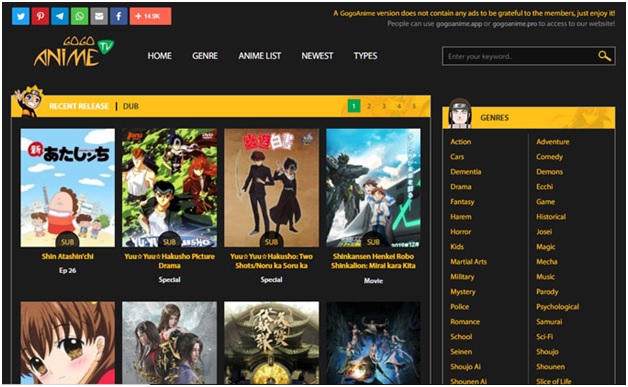
Task: Share via the Telegram icon
Action: coord(60,16)
